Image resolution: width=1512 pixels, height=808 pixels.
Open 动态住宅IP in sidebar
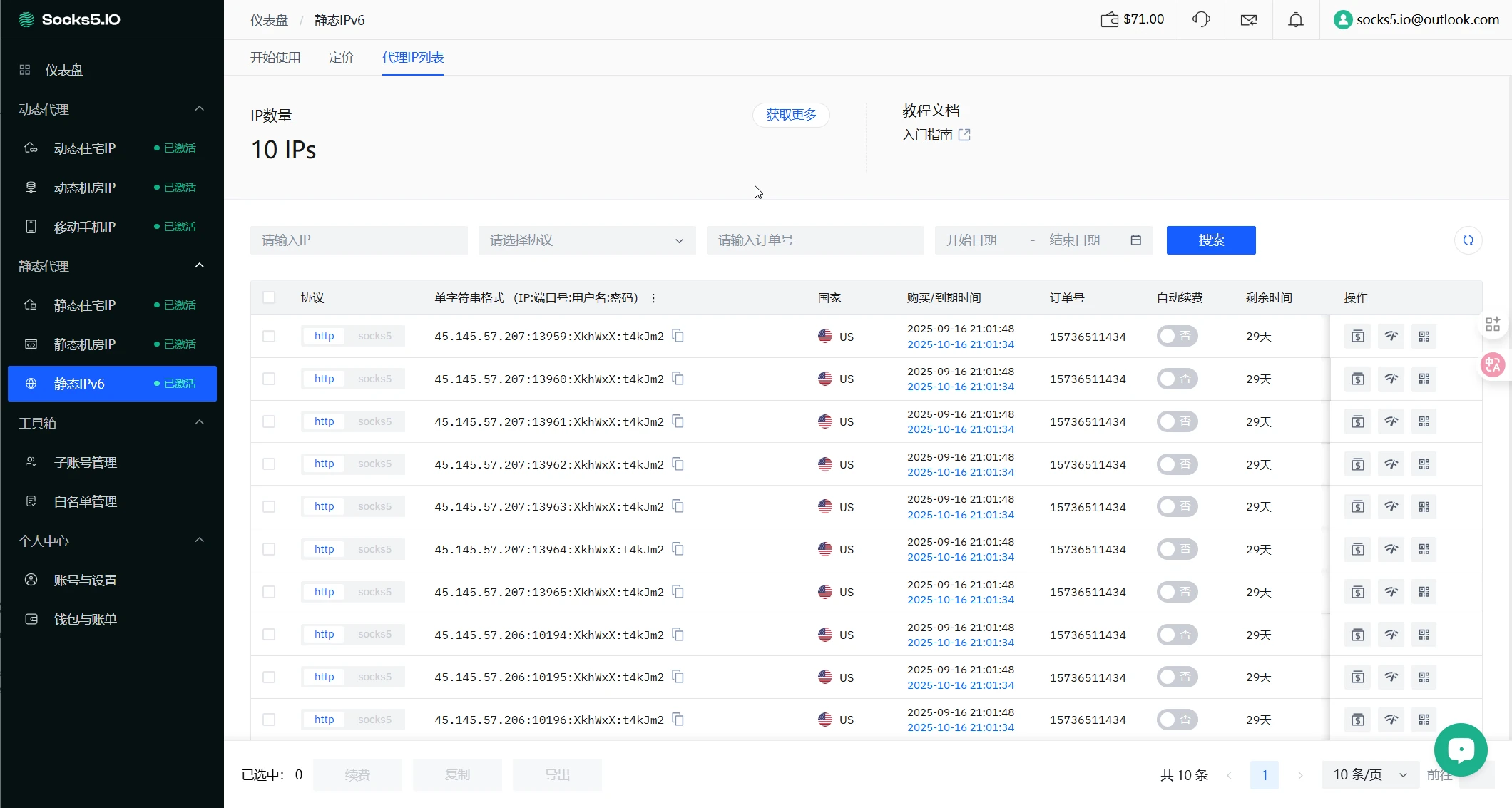[112, 148]
